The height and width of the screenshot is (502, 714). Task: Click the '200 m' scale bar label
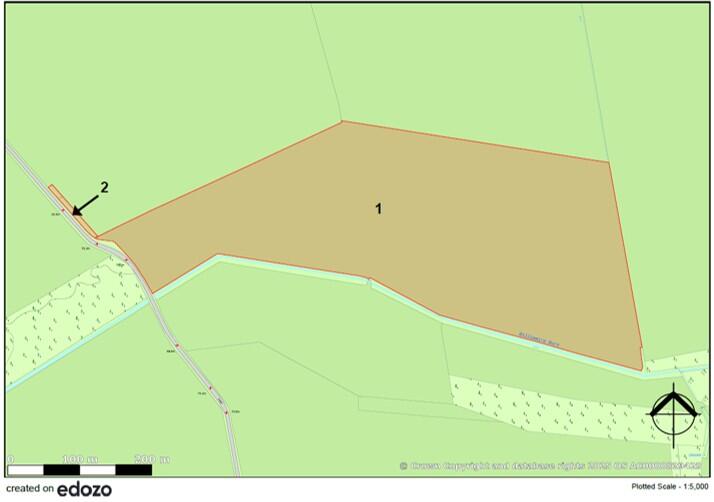coord(151,457)
